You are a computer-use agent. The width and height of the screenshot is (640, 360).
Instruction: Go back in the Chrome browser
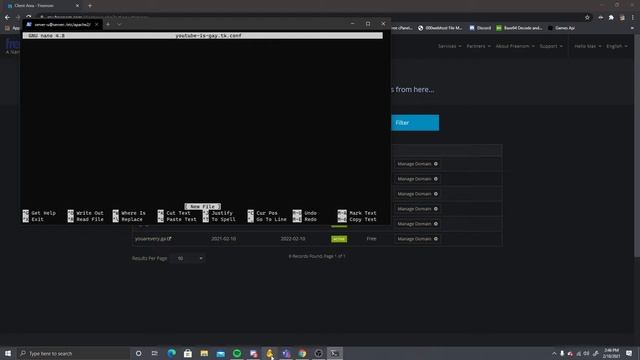[7, 18]
